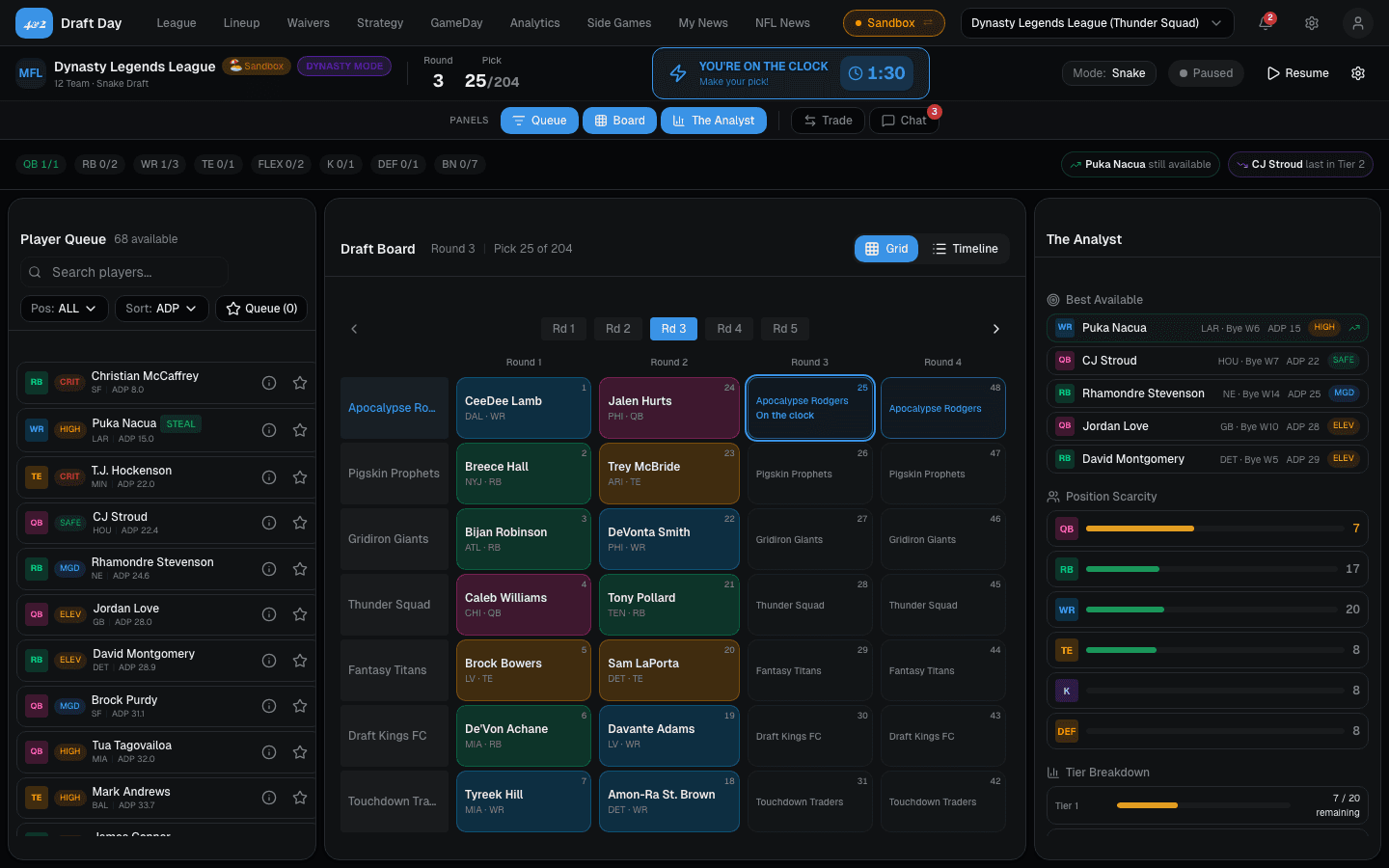Star T.J. Hockenson in the list
Screen dimensions: 1389x868
pos(300,477)
